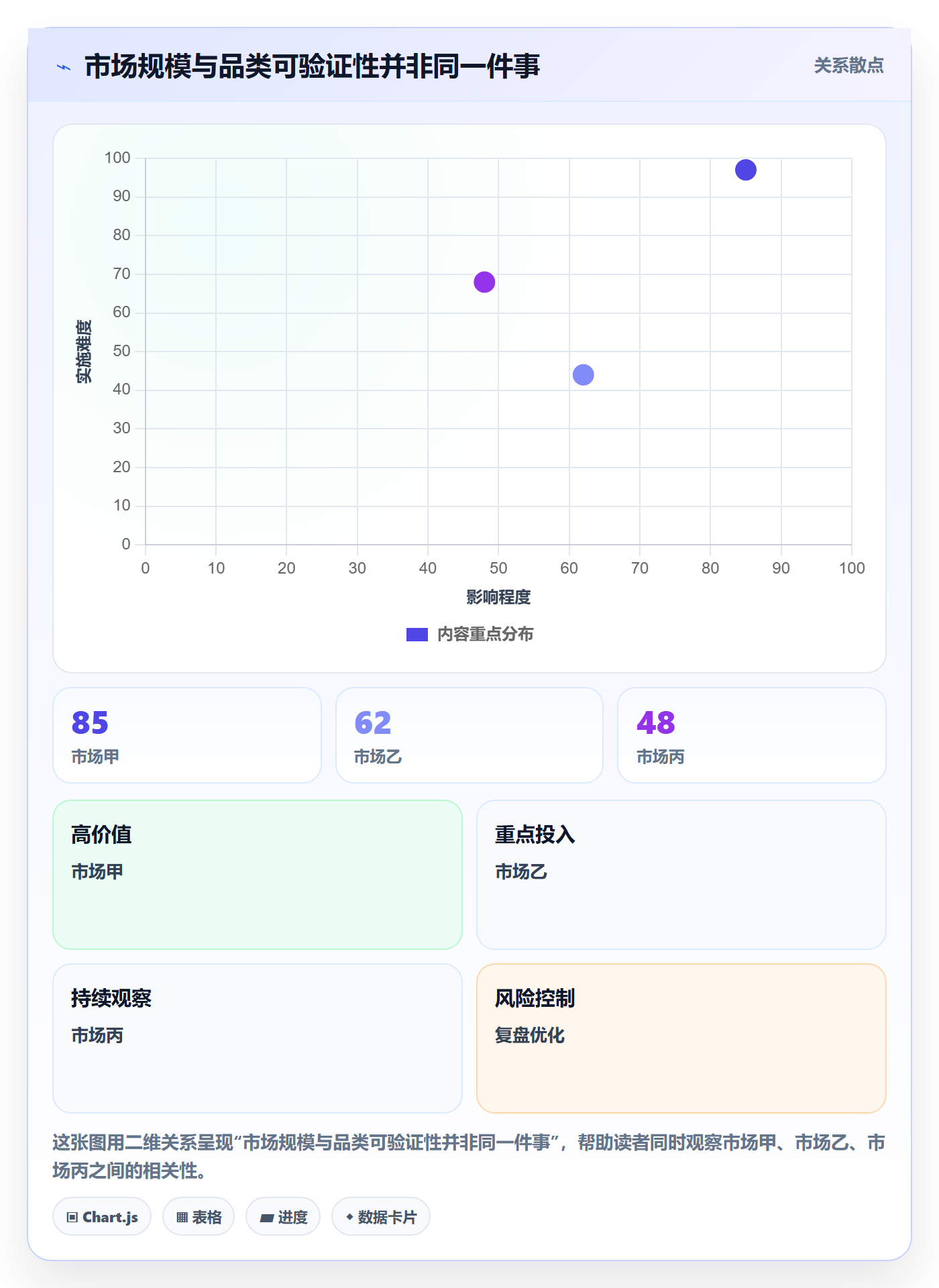Click the 关系散点 label in header

[848, 66]
